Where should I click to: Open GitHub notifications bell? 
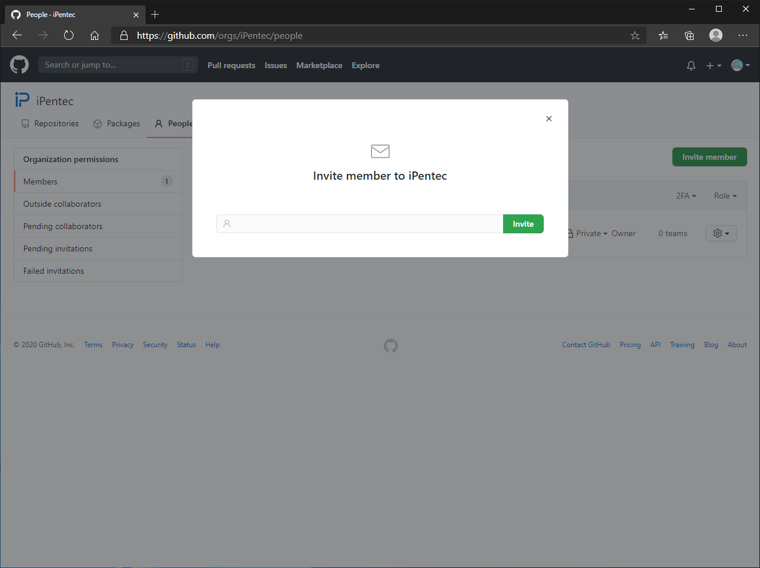point(691,65)
